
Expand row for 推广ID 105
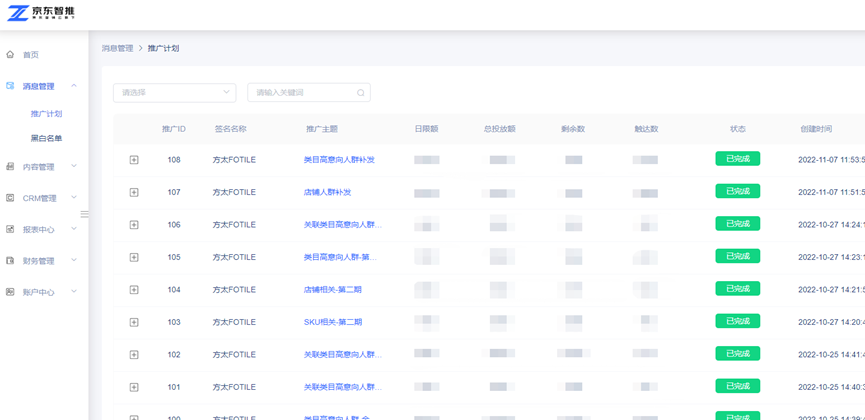coord(134,257)
